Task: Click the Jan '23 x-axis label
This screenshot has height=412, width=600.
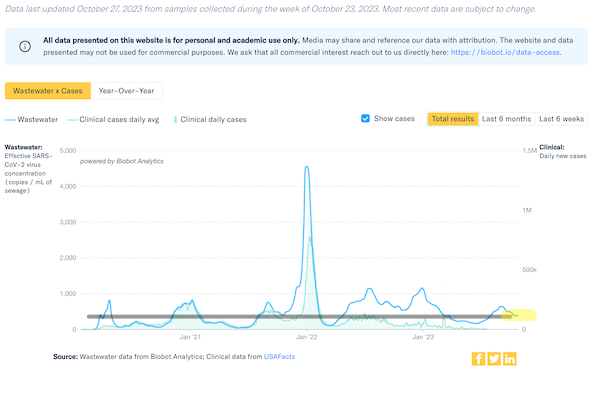Action: 425,338
